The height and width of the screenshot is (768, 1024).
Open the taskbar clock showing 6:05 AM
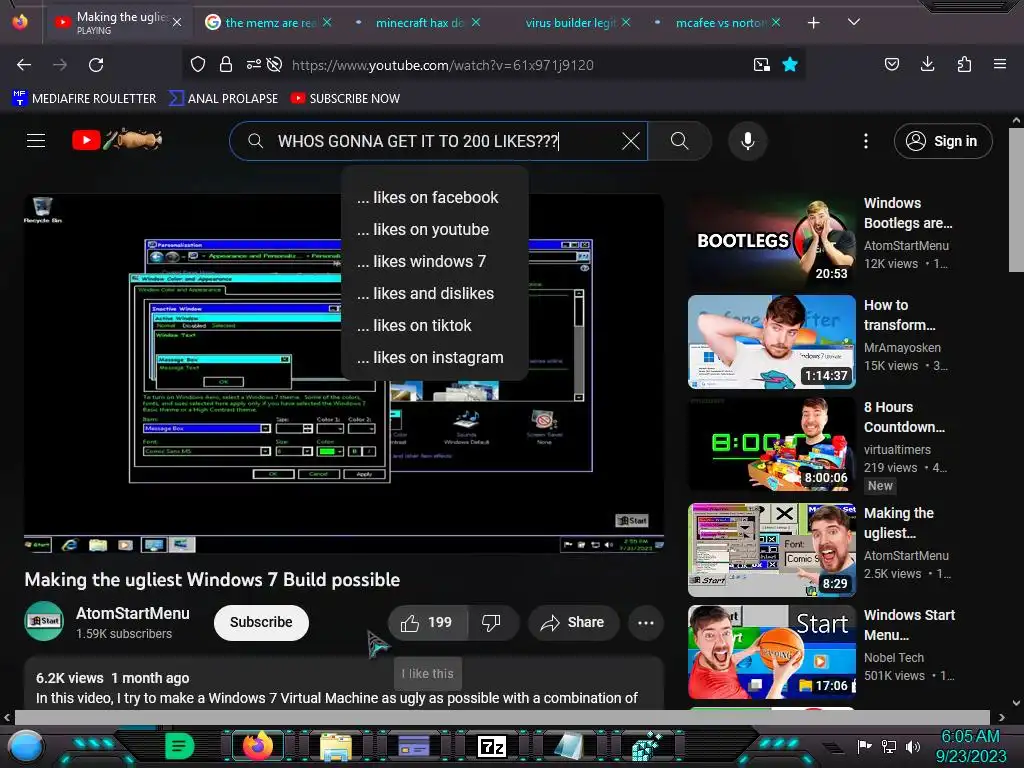click(x=970, y=746)
